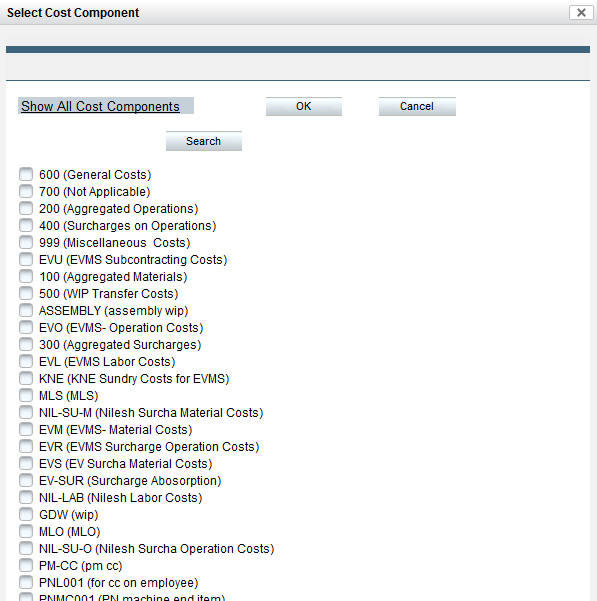Click the Search button

click(204, 141)
